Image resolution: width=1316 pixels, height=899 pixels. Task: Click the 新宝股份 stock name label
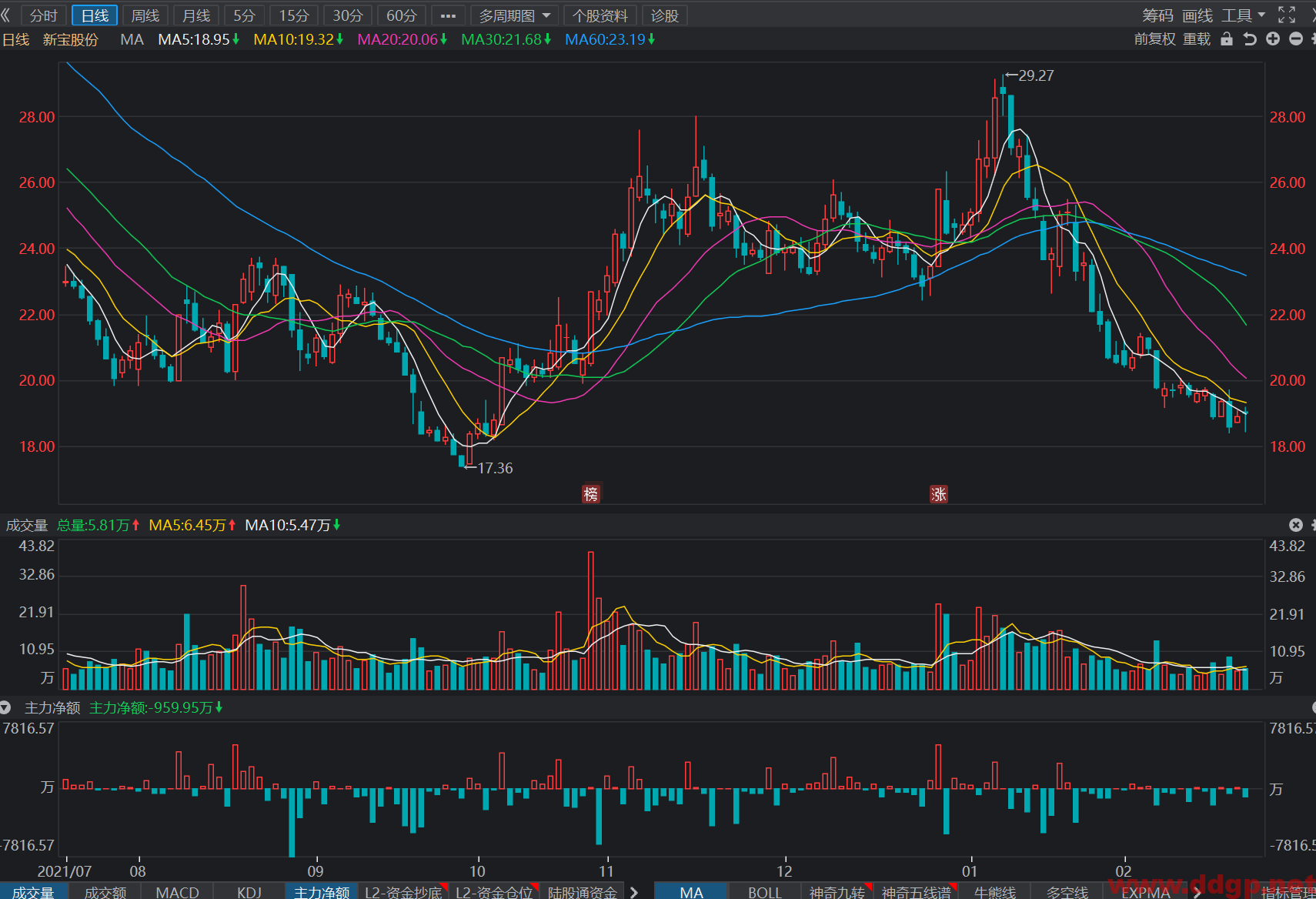coord(71,39)
